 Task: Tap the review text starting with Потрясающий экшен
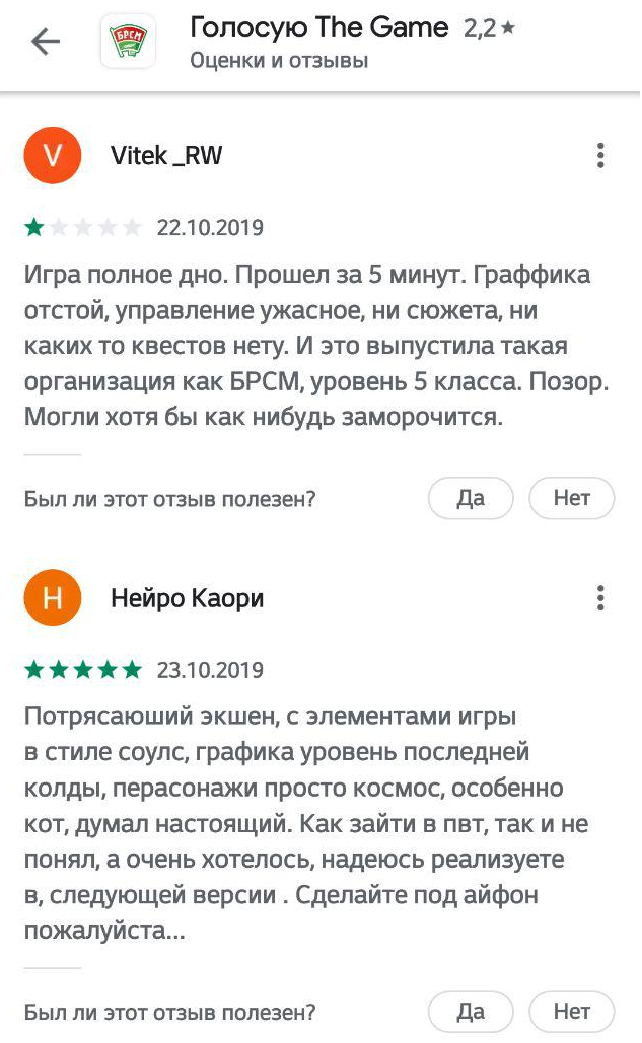(305, 824)
